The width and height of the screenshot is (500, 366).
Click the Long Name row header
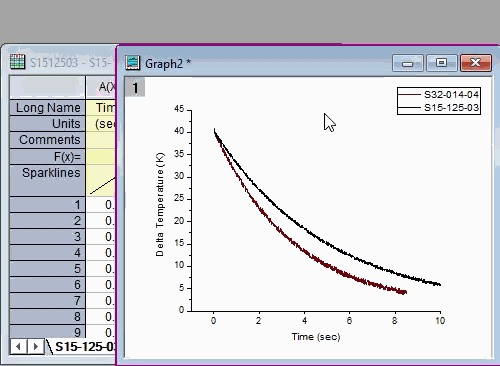47,108
